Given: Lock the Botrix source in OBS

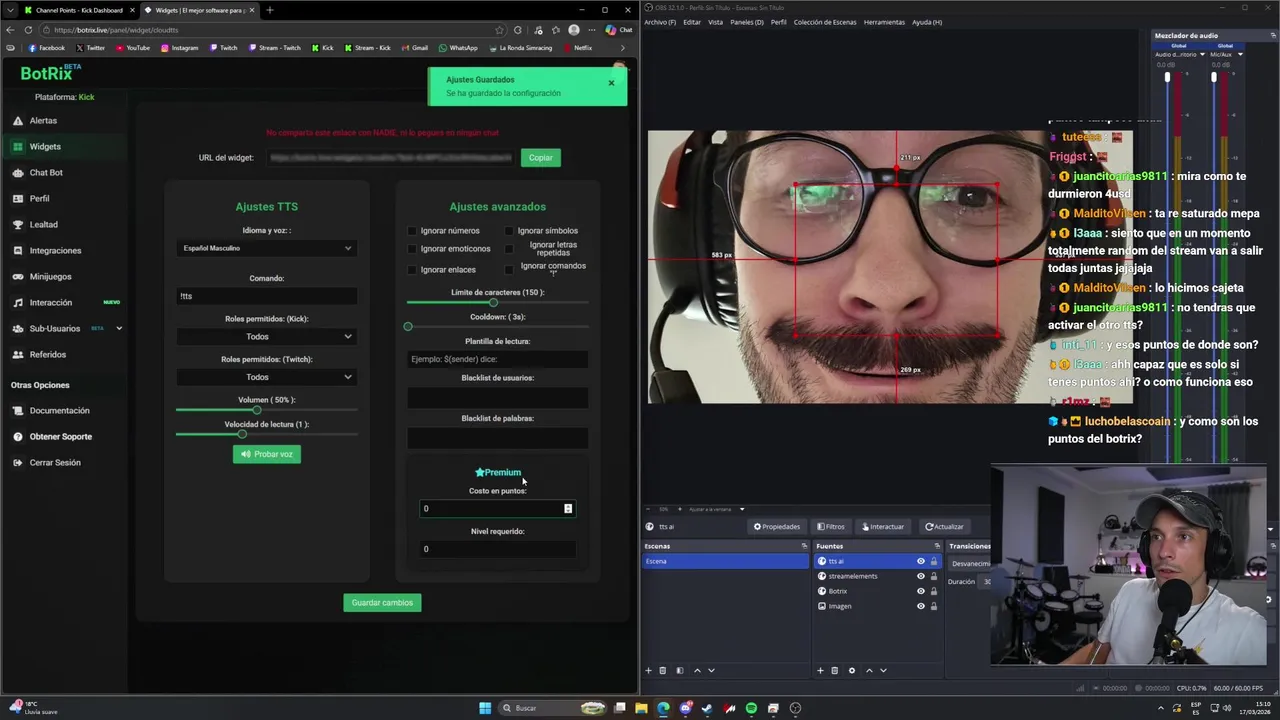Looking at the screenshot, I should 934,591.
